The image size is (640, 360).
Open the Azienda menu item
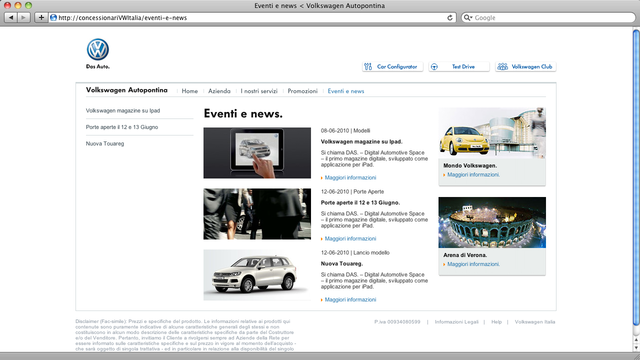pyautogui.click(x=219, y=91)
